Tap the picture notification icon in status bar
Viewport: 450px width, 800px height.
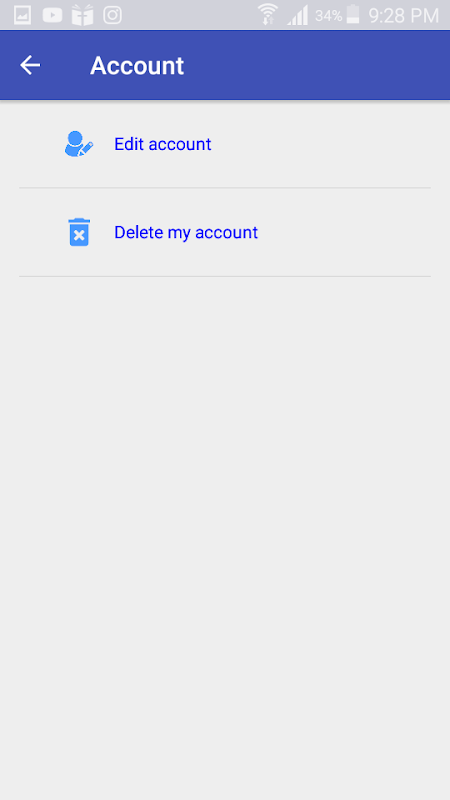click(22, 15)
